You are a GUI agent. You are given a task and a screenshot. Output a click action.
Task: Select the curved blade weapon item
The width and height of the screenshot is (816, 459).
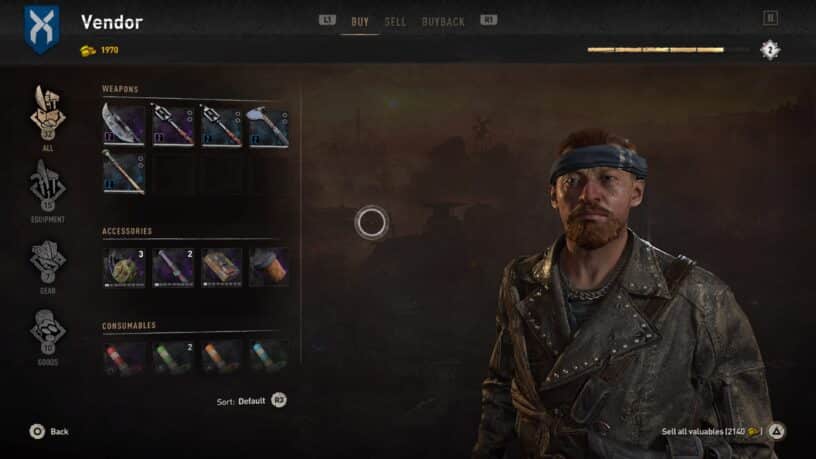click(x=123, y=124)
